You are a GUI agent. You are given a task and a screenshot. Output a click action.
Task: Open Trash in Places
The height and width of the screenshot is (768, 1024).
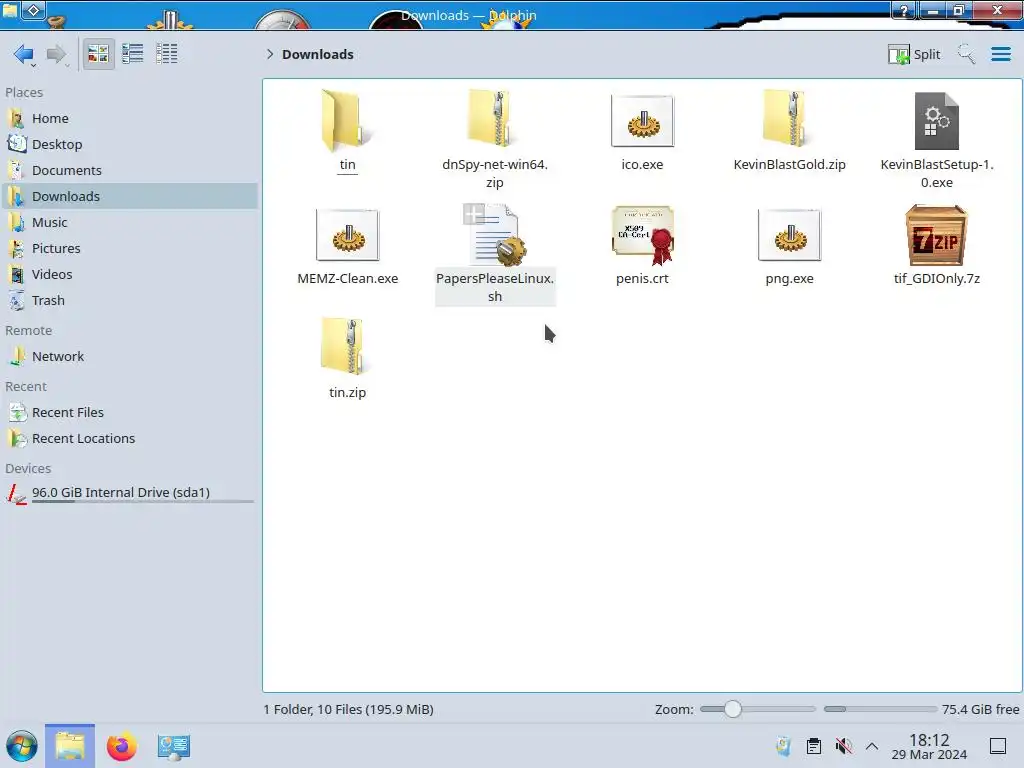131,300
